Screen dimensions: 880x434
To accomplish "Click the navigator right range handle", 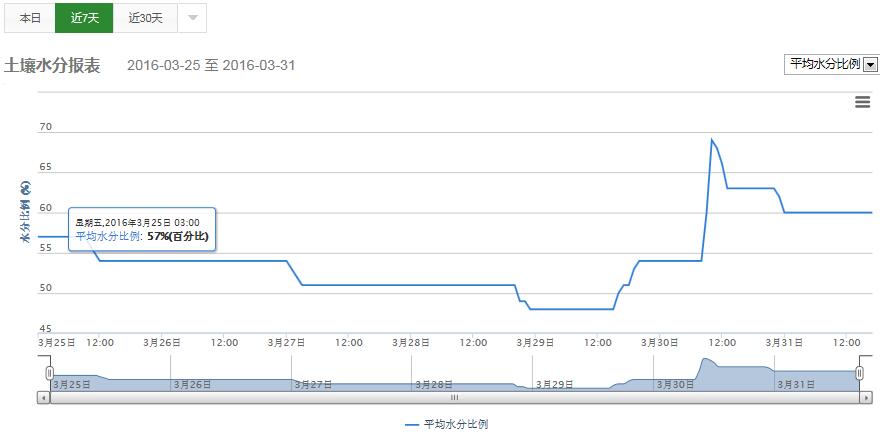I will 860,373.
